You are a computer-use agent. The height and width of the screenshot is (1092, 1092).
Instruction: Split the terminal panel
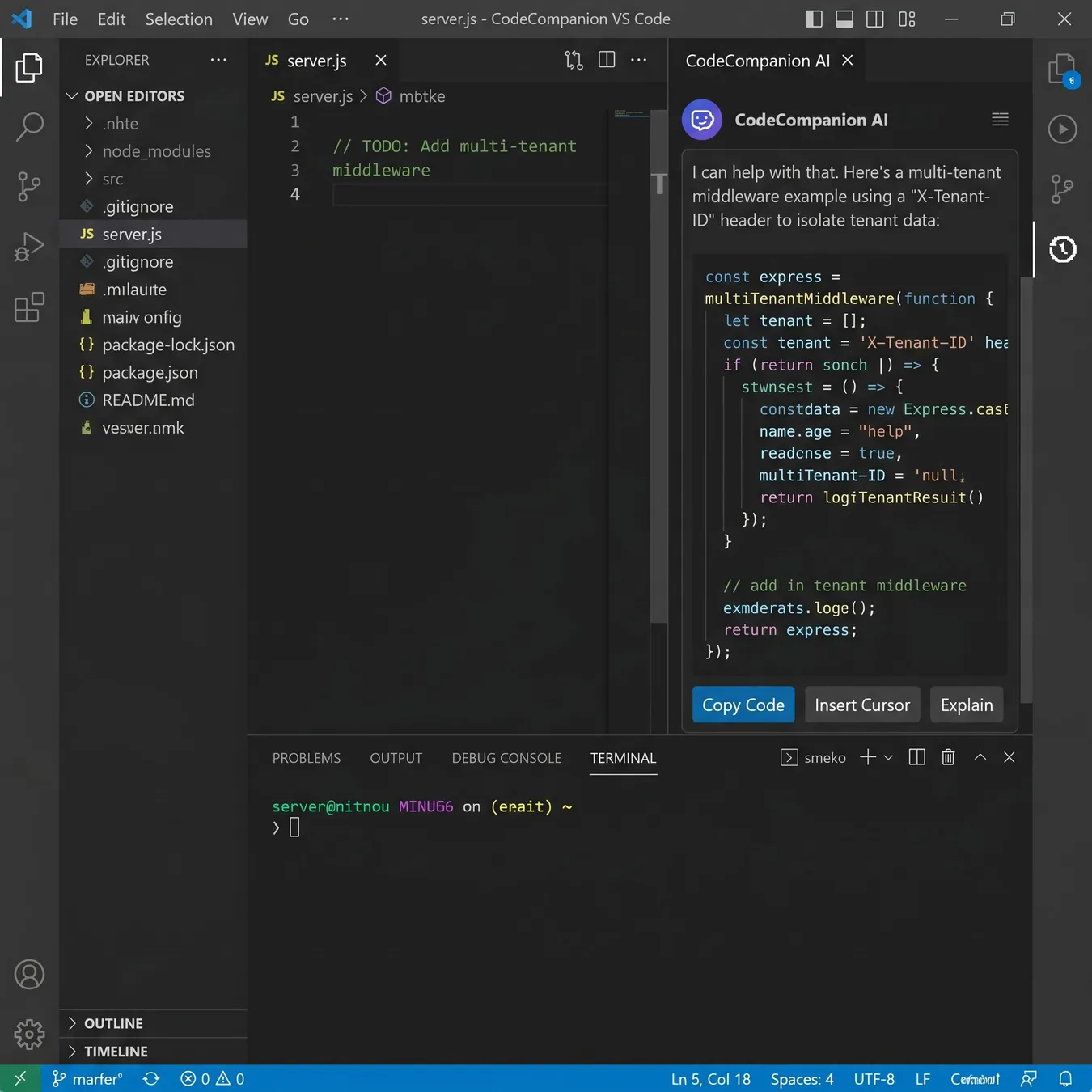click(x=917, y=757)
